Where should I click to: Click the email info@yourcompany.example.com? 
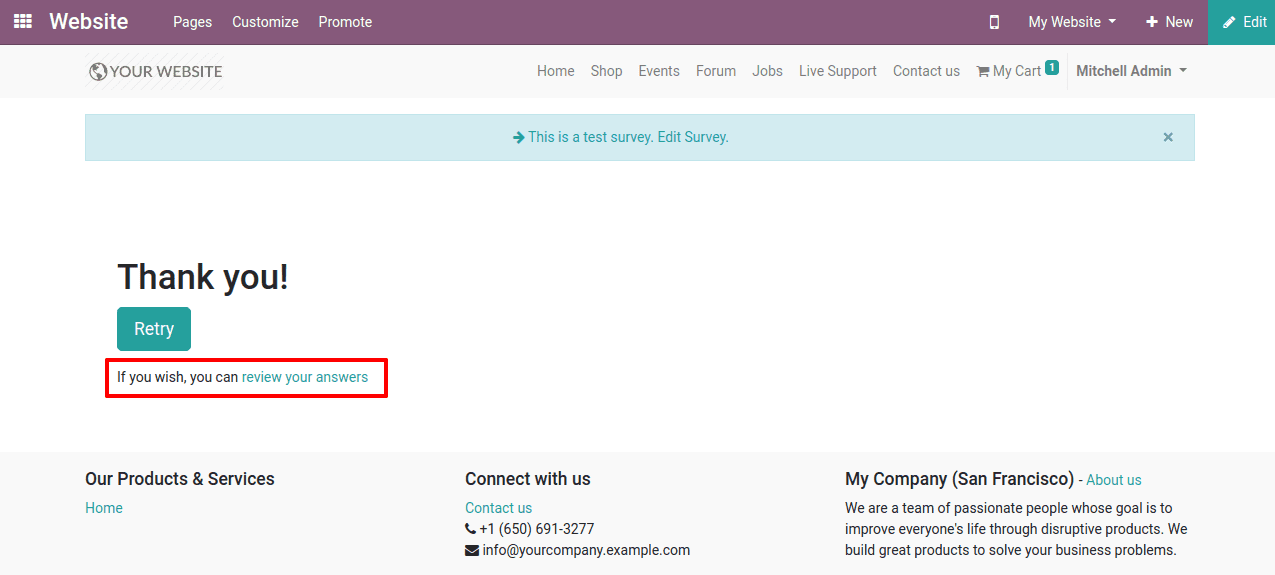coord(586,550)
